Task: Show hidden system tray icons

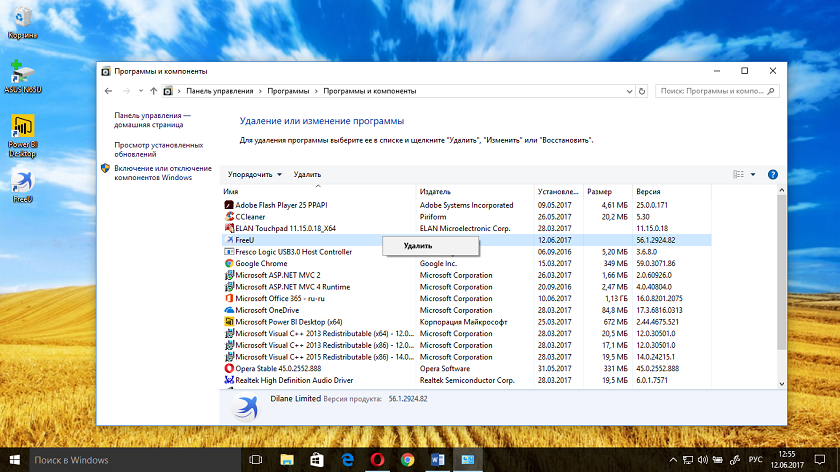Action: (x=673, y=460)
